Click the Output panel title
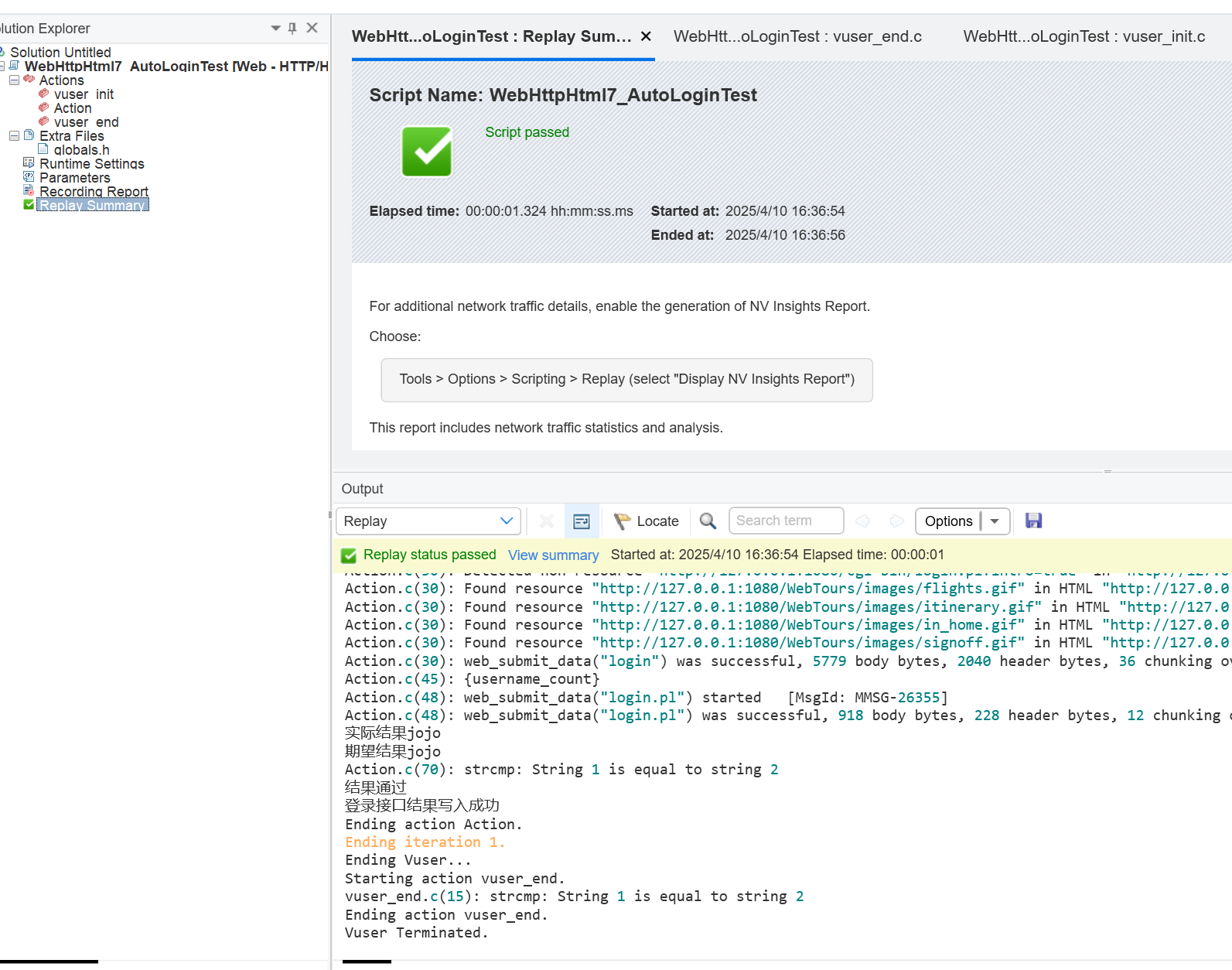The width and height of the screenshot is (1232, 970). [363, 489]
